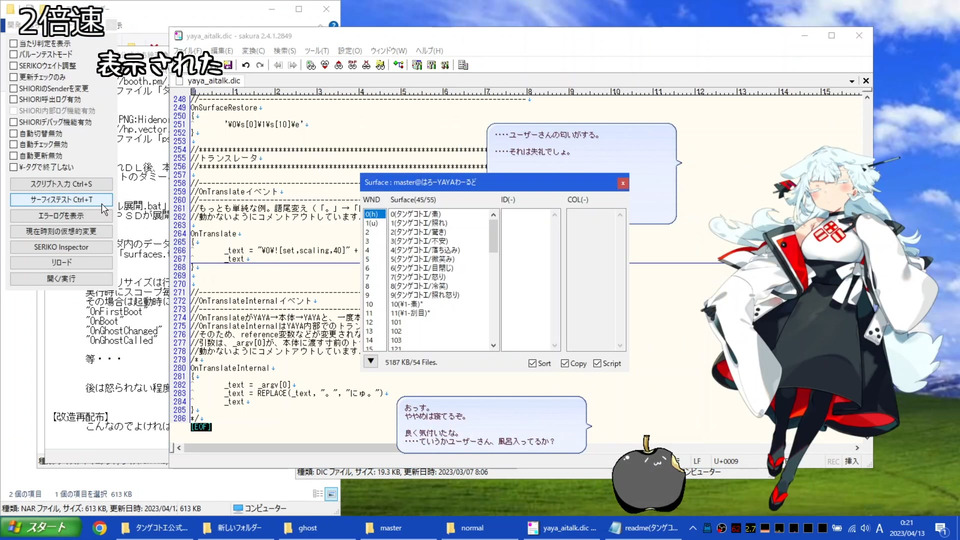960x540 pixels.
Task: Toggle the ¥-タグで終了しない checkbox
Action: (x=13, y=167)
